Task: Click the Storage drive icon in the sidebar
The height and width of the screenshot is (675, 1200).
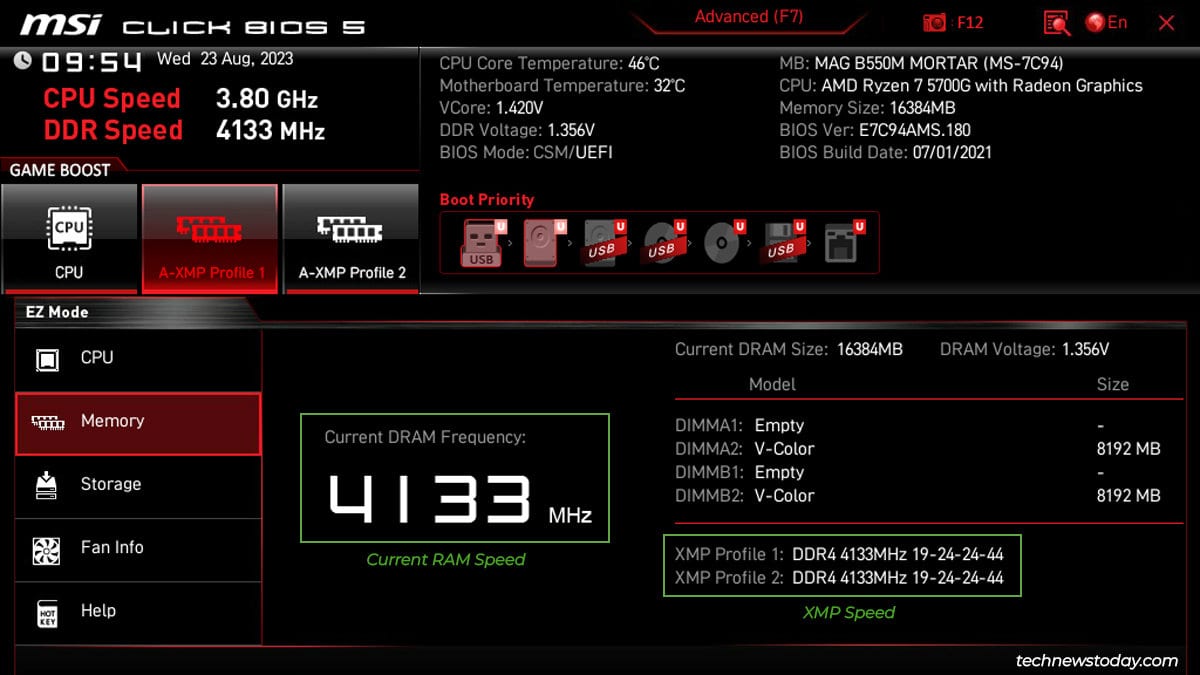Action: coord(47,485)
